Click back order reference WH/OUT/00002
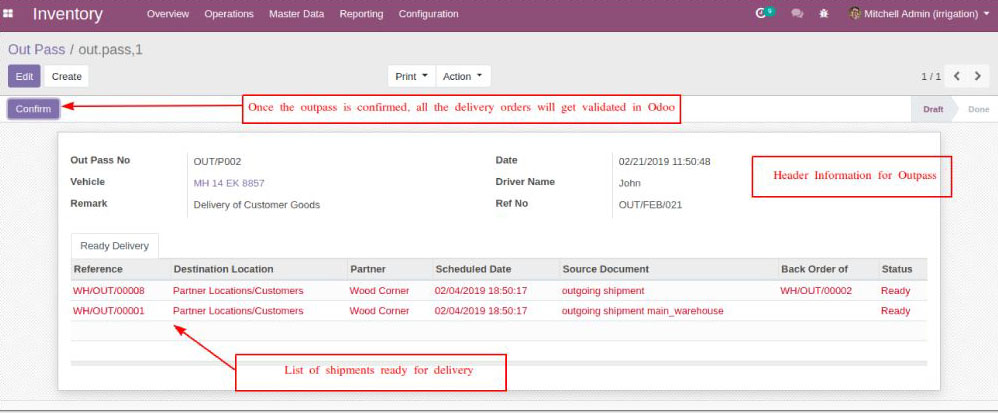 (x=816, y=291)
